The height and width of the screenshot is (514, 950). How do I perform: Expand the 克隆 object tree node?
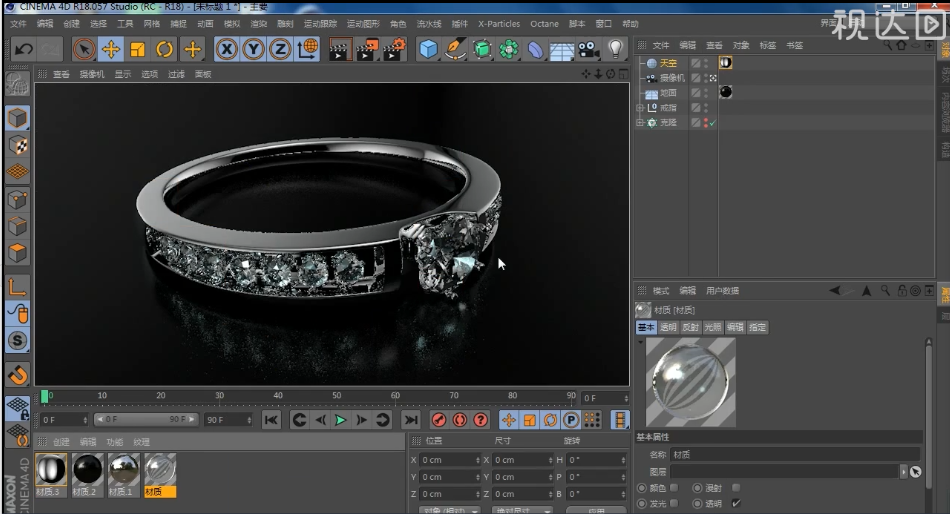(640, 122)
